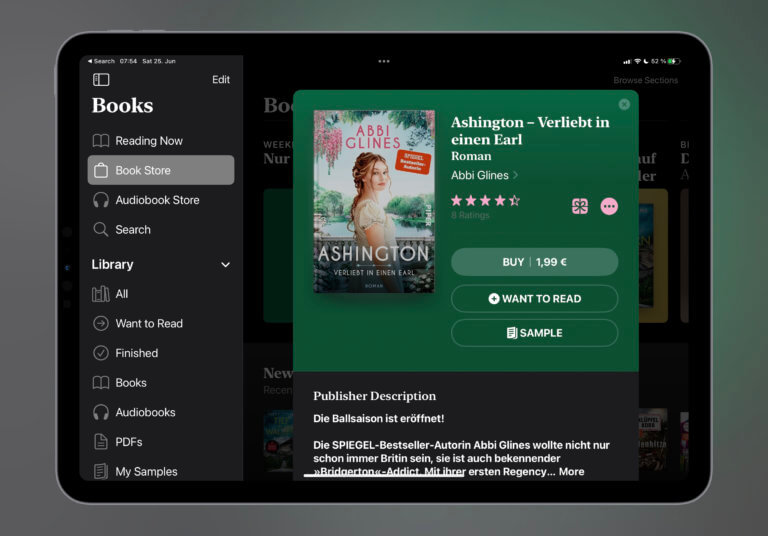Image resolution: width=768 pixels, height=536 pixels.
Task: Click the Publisher Description heading
Action: tap(375, 396)
